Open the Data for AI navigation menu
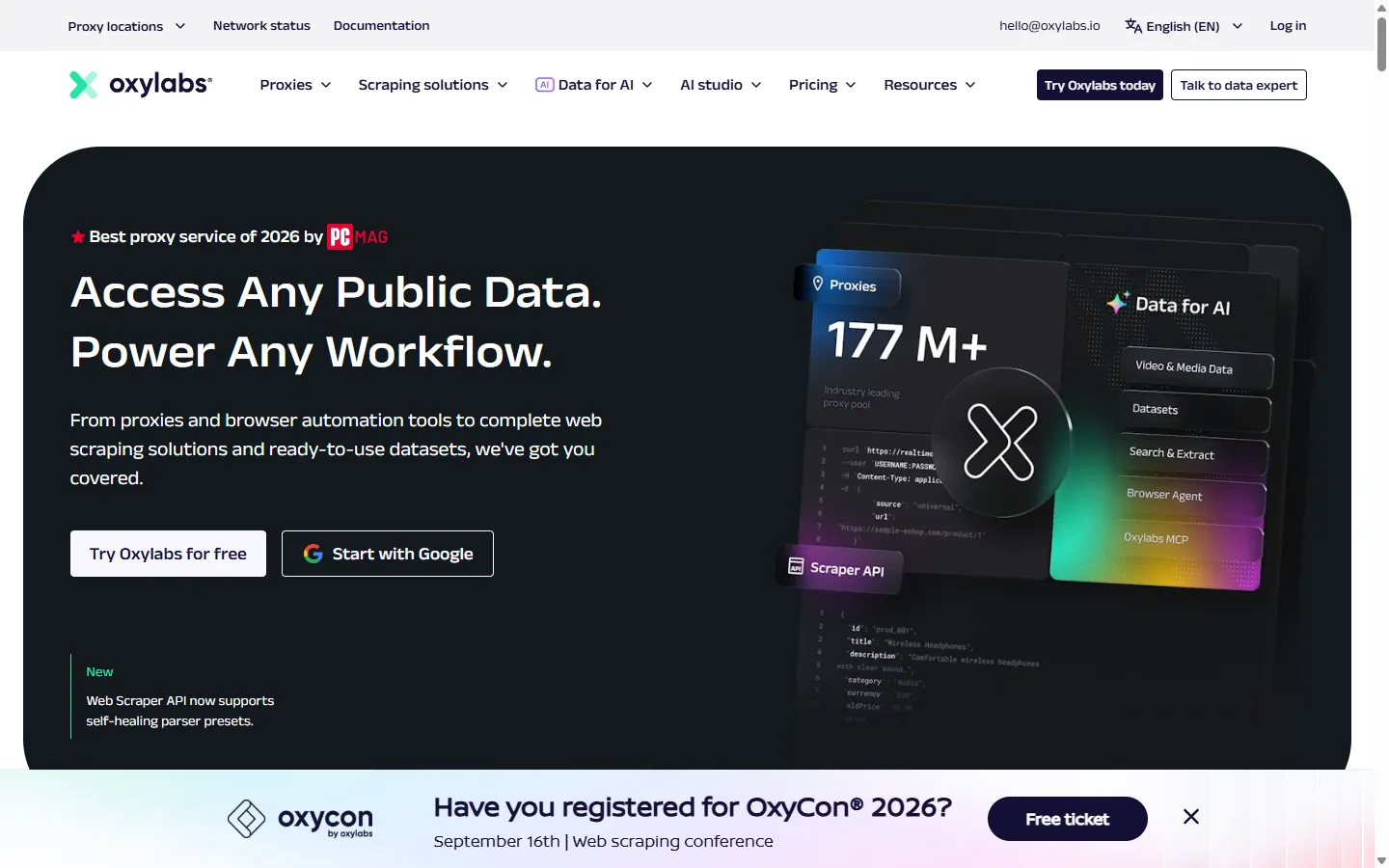The image size is (1389, 868). [594, 85]
